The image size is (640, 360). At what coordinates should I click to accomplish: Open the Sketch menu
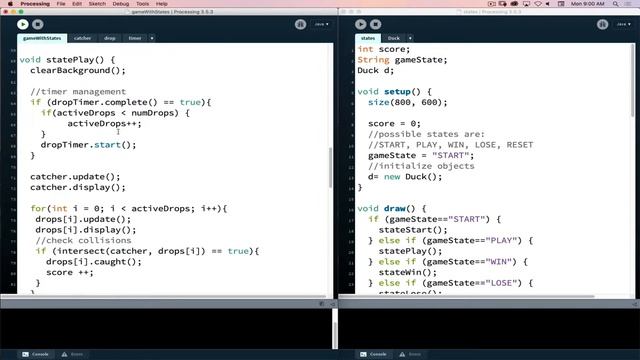click(97, 4)
